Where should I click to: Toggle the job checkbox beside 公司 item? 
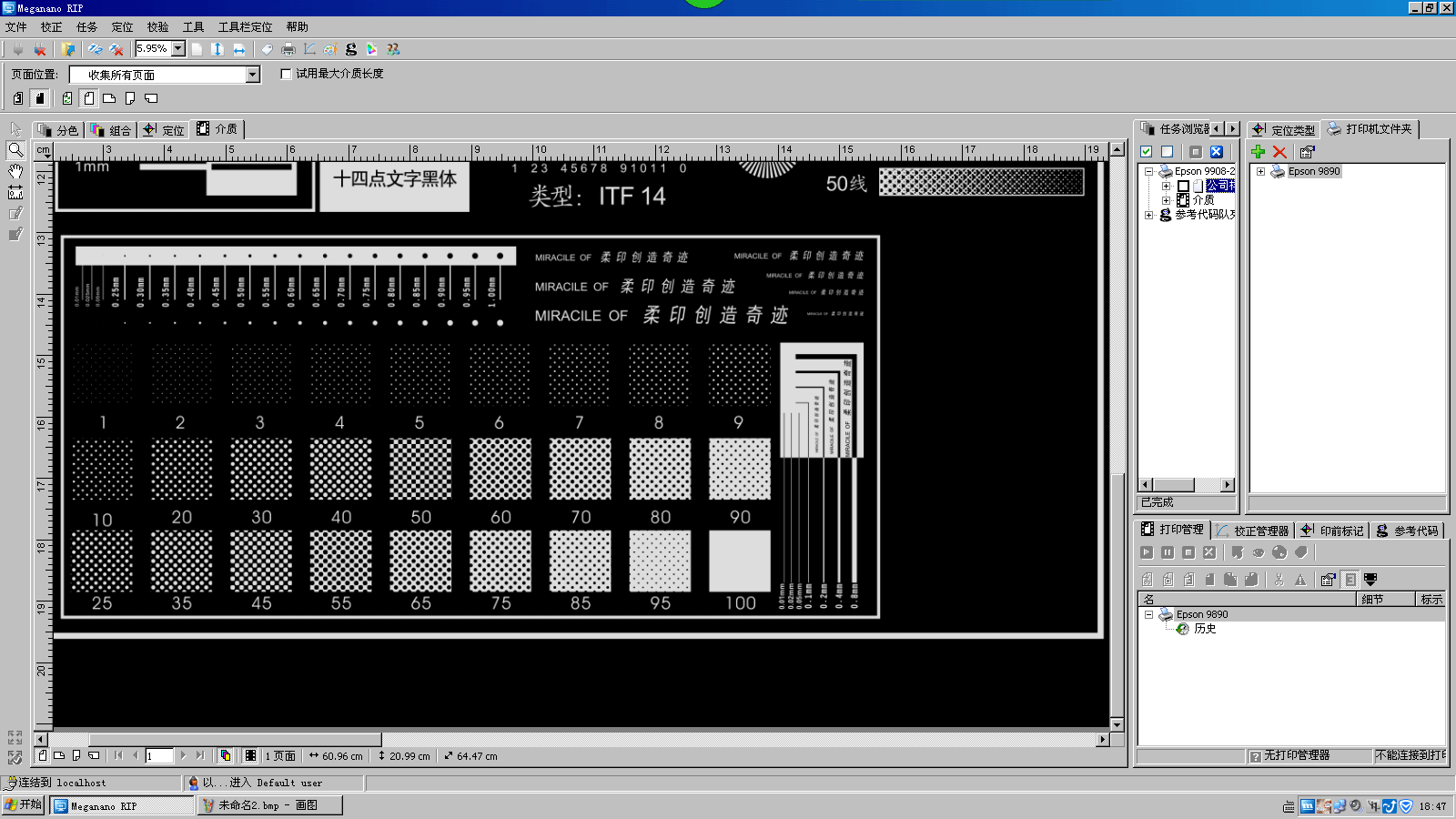click(1183, 186)
